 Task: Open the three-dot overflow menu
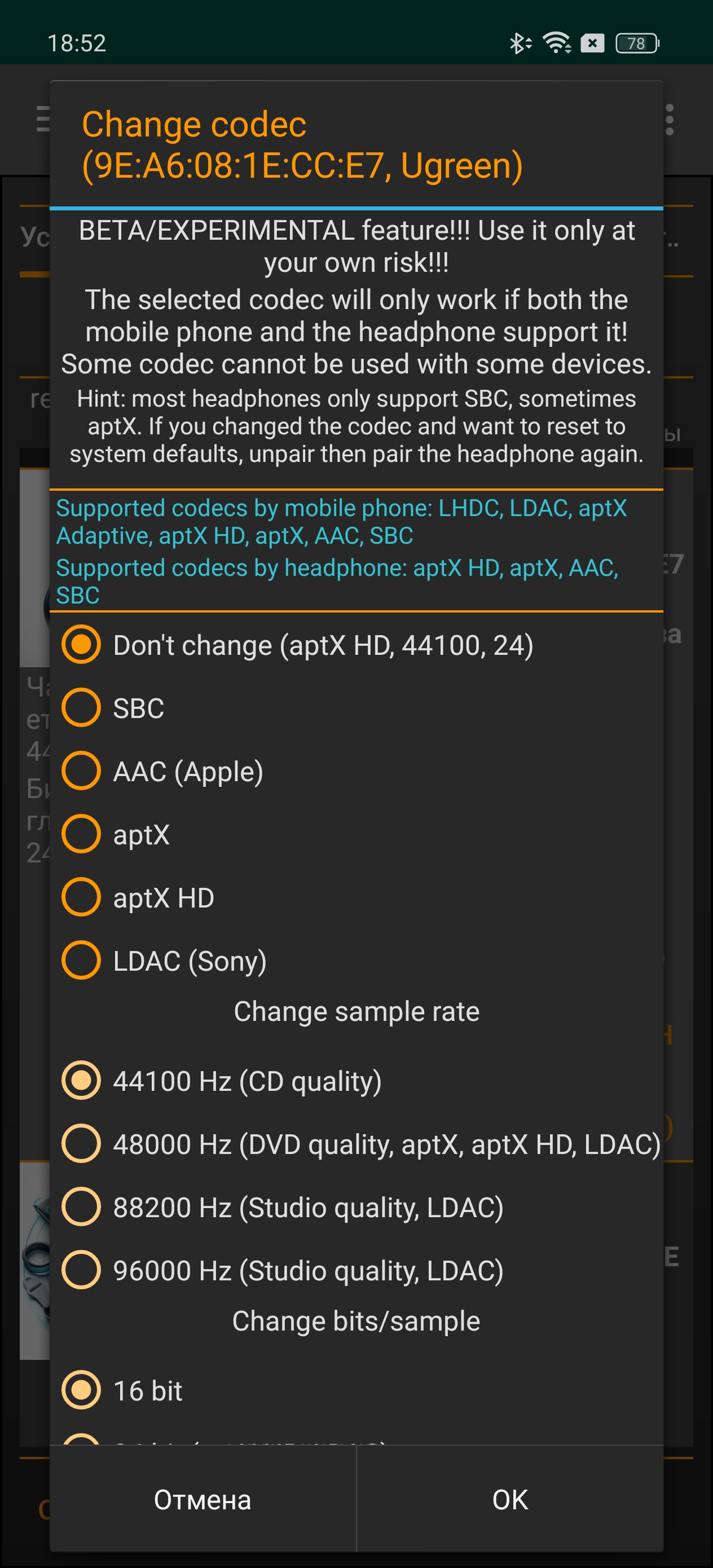click(670, 120)
